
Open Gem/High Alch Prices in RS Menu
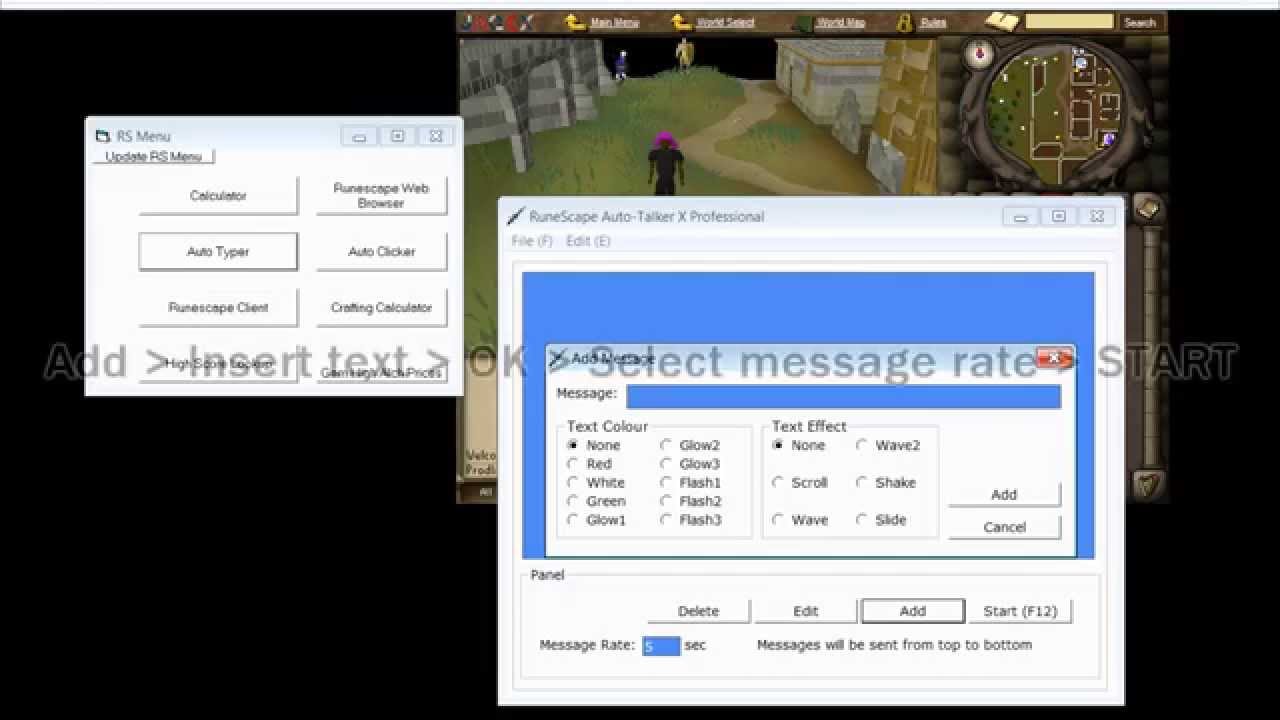tap(381, 372)
